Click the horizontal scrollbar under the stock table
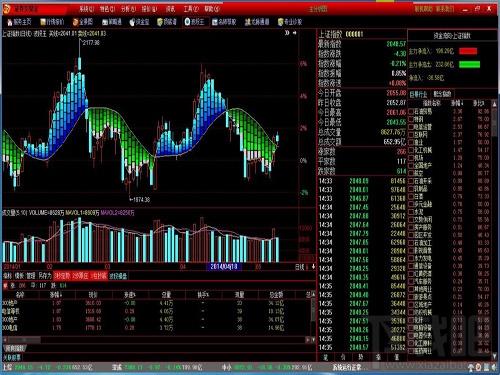 pos(158,340)
